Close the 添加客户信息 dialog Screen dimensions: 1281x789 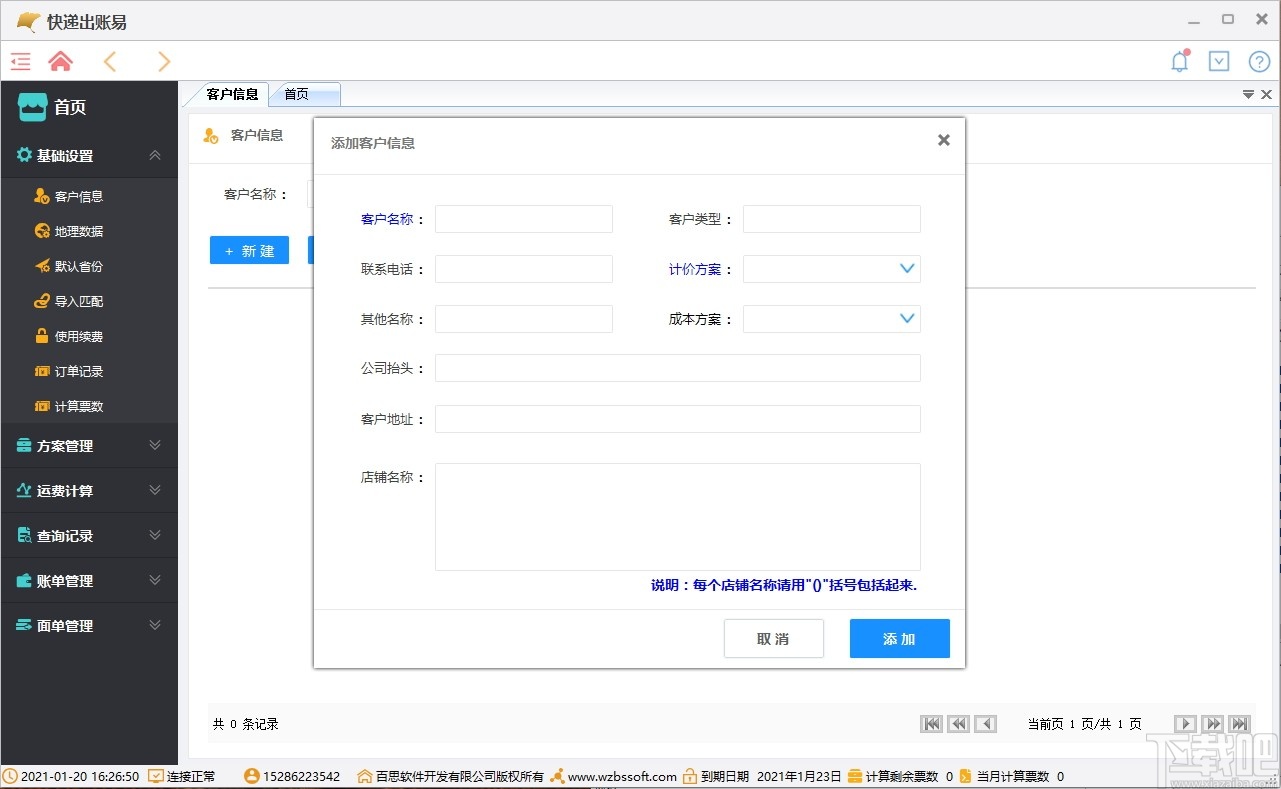943,140
